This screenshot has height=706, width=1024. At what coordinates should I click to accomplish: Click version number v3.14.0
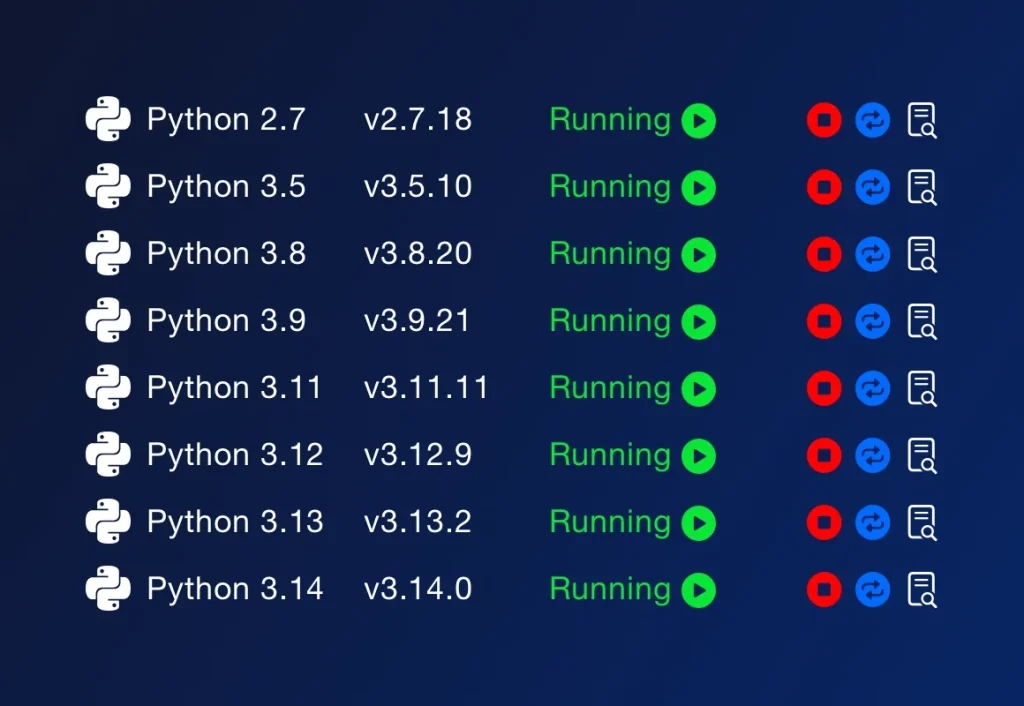[x=418, y=589]
